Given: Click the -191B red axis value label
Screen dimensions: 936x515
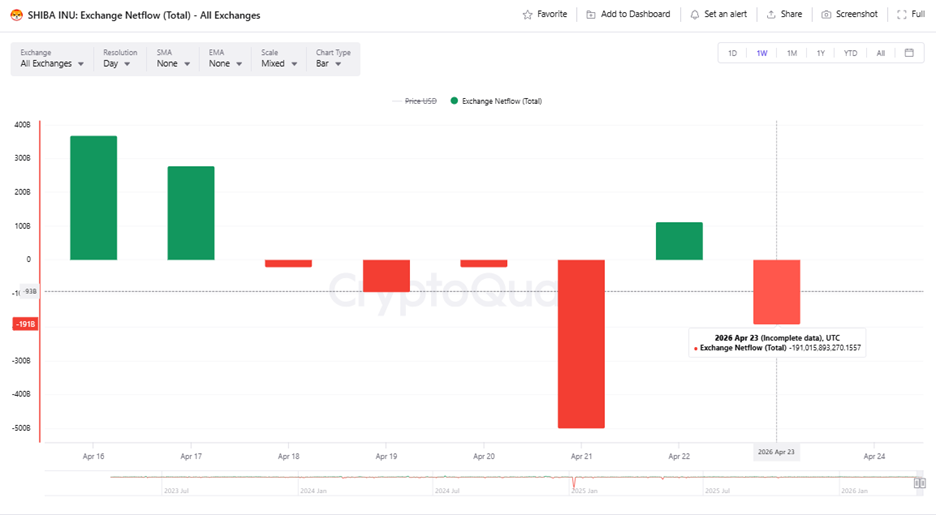Looking at the screenshot, I should pos(26,324).
